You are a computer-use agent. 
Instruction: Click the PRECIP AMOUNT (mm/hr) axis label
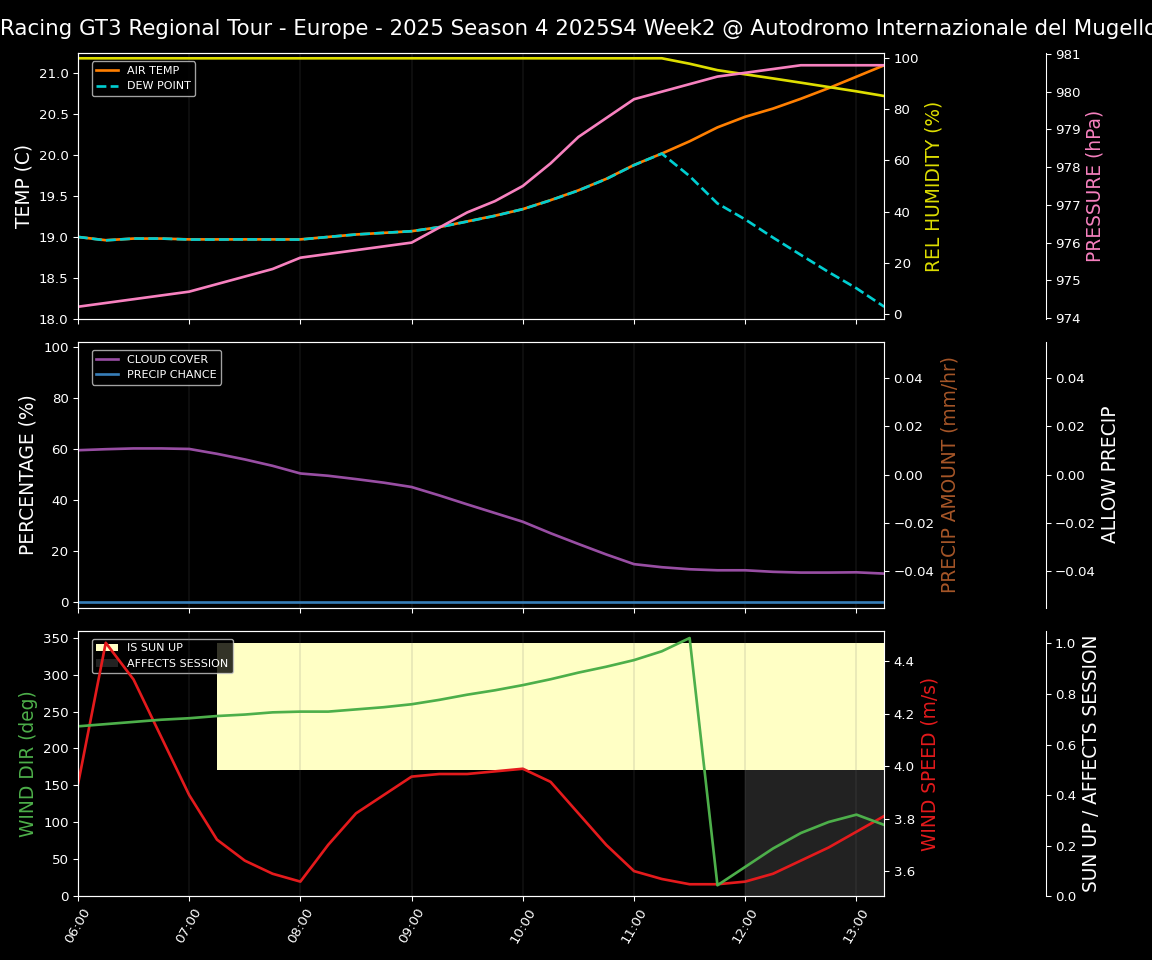click(x=949, y=475)
